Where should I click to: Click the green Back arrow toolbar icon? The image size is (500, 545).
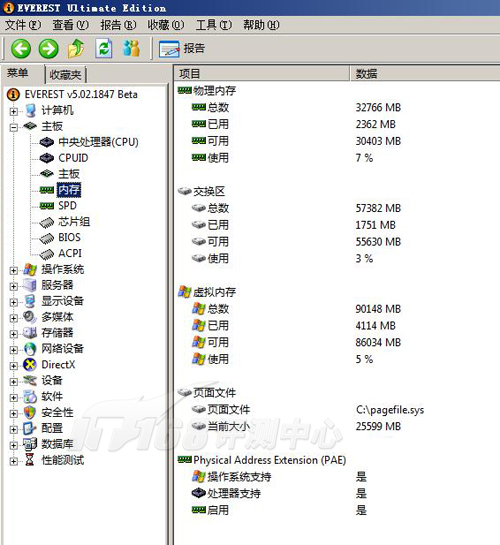click(x=21, y=48)
